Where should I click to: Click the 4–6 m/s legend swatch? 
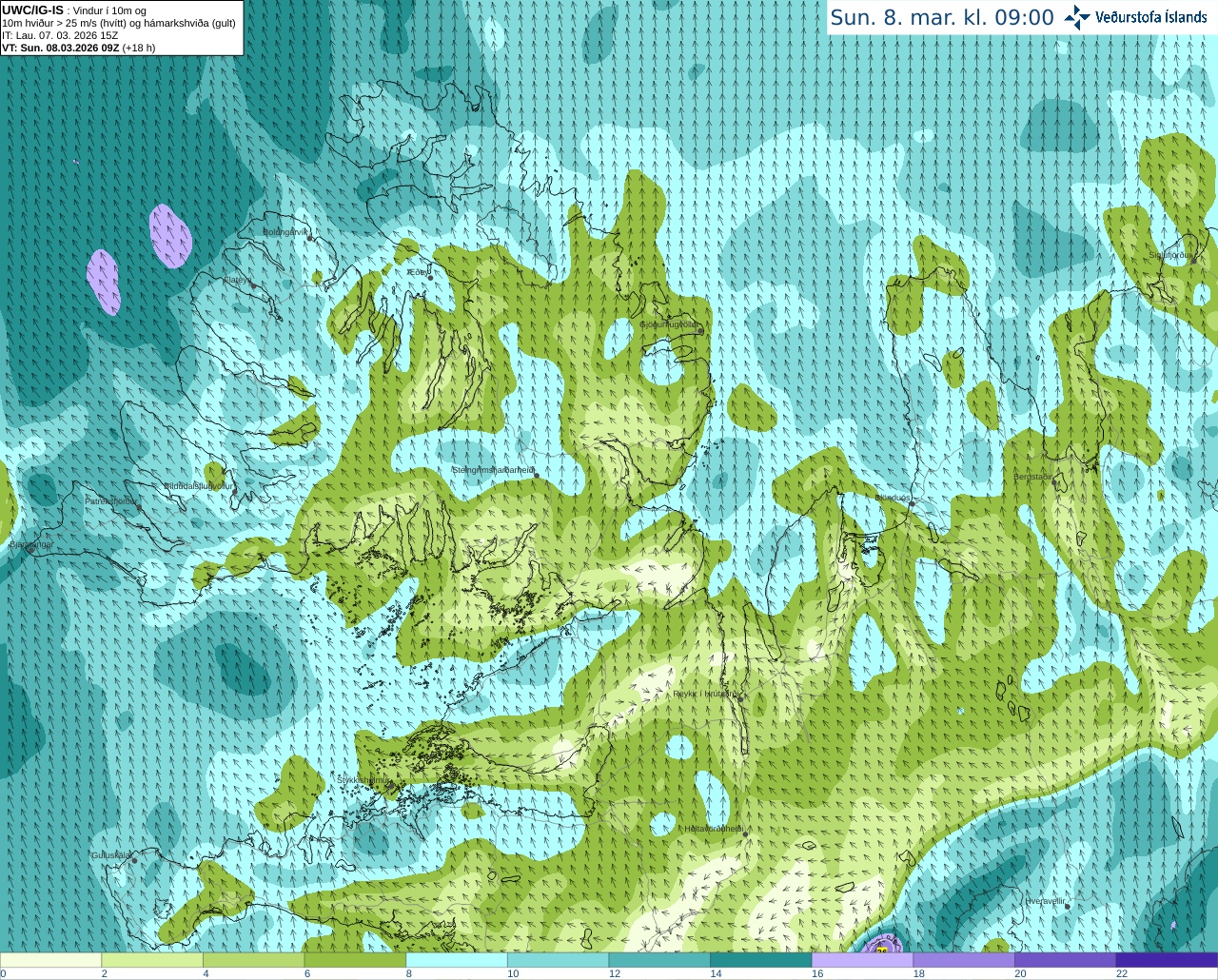point(253,960)
